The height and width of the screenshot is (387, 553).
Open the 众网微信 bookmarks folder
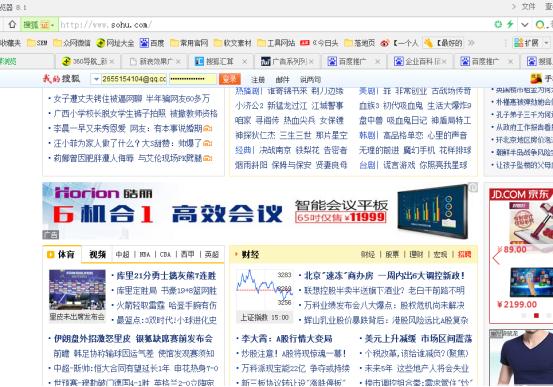coord(72,43)
